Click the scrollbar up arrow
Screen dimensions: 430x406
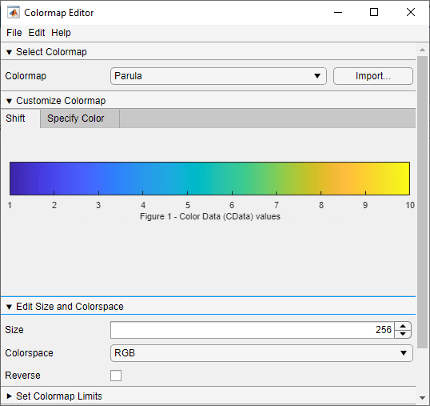[x=422, y=50]
